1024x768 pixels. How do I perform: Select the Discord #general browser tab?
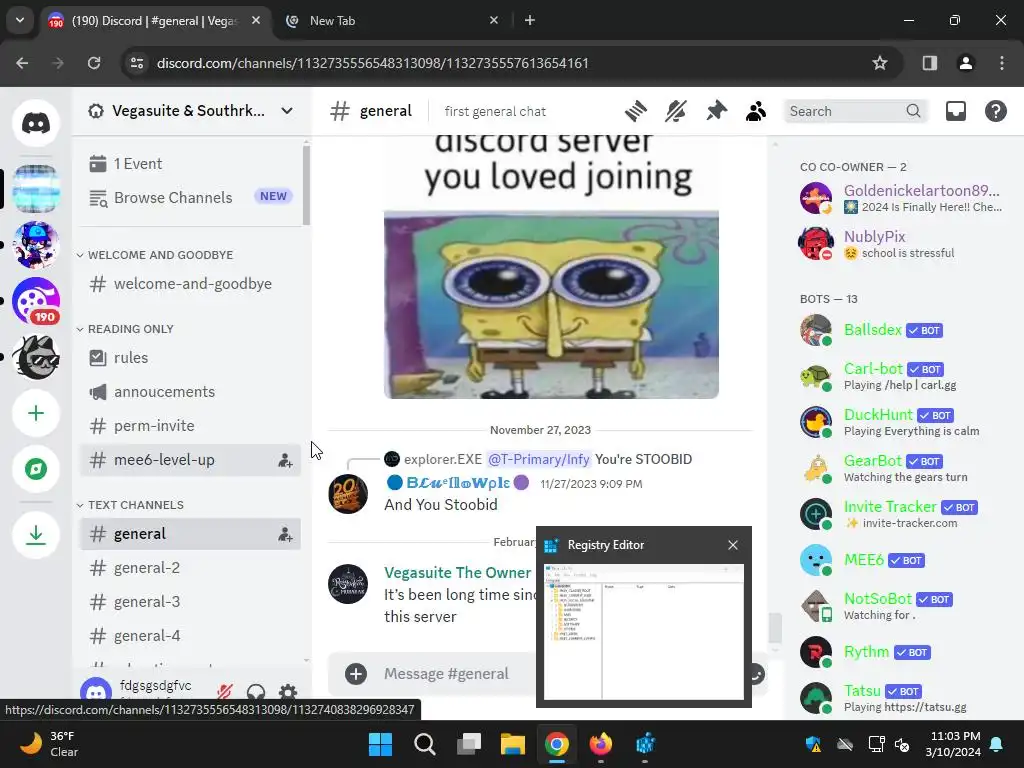154,20
